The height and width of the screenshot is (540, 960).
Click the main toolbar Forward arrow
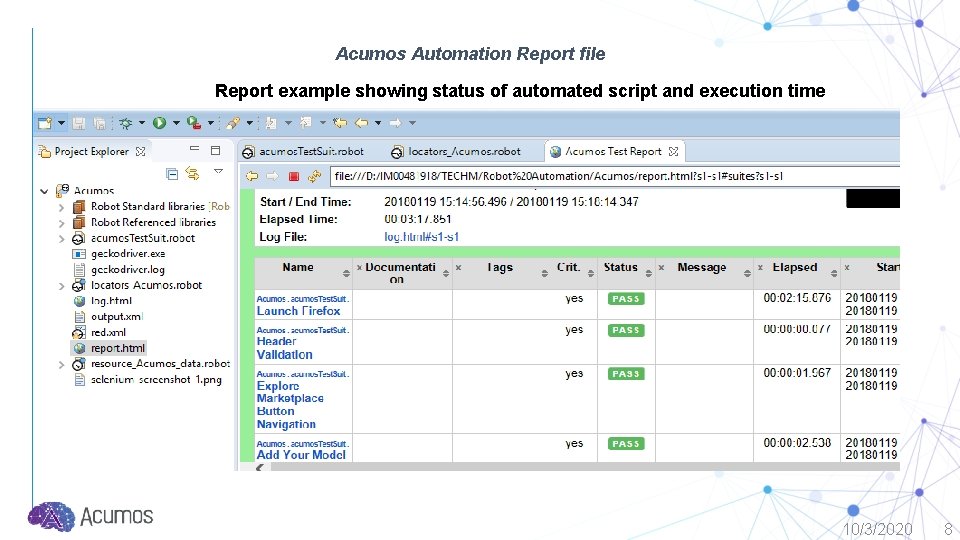coord(396,123)
